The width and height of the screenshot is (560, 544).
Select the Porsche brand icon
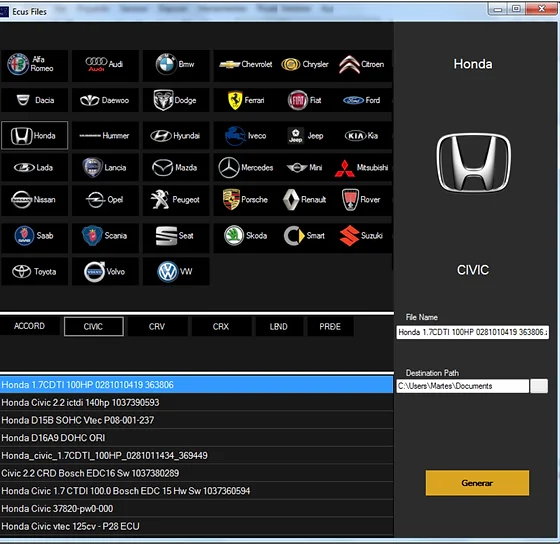[246, 200]
